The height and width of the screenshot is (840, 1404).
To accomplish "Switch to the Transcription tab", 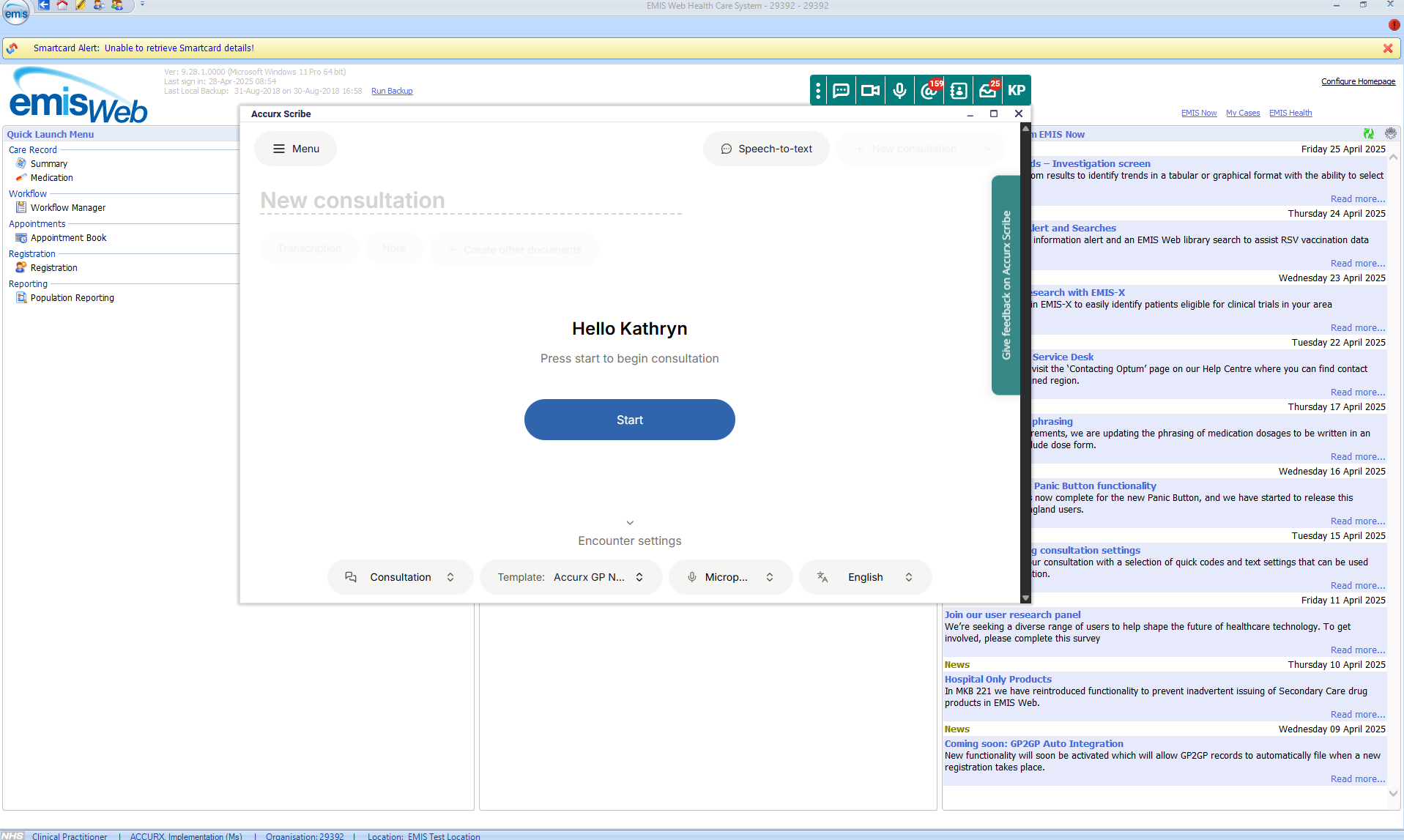I will (309, 249).
